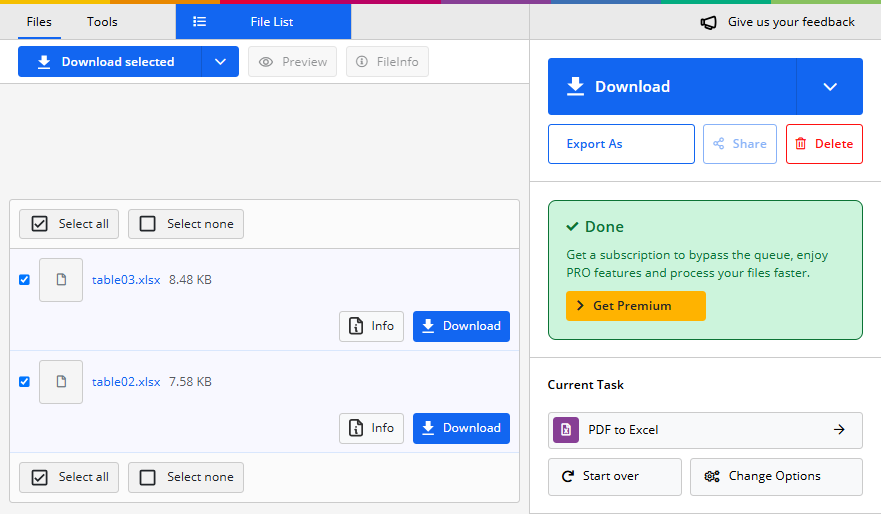Image resolution: width=881 pixels, height=514 pixels.
Task: Click Export As button
Action: (621, 144)
